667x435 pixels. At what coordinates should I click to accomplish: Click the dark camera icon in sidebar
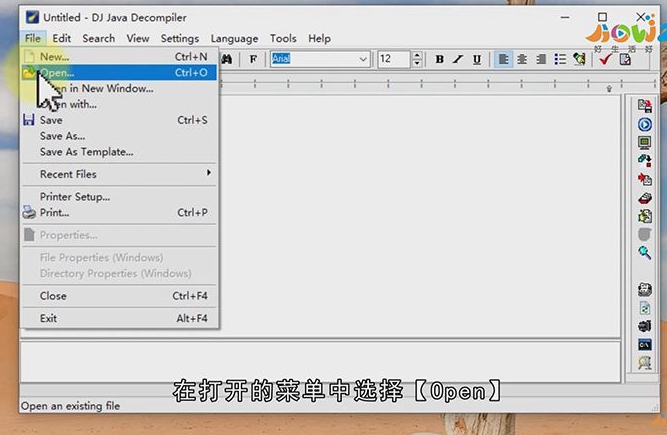point(644,326)
